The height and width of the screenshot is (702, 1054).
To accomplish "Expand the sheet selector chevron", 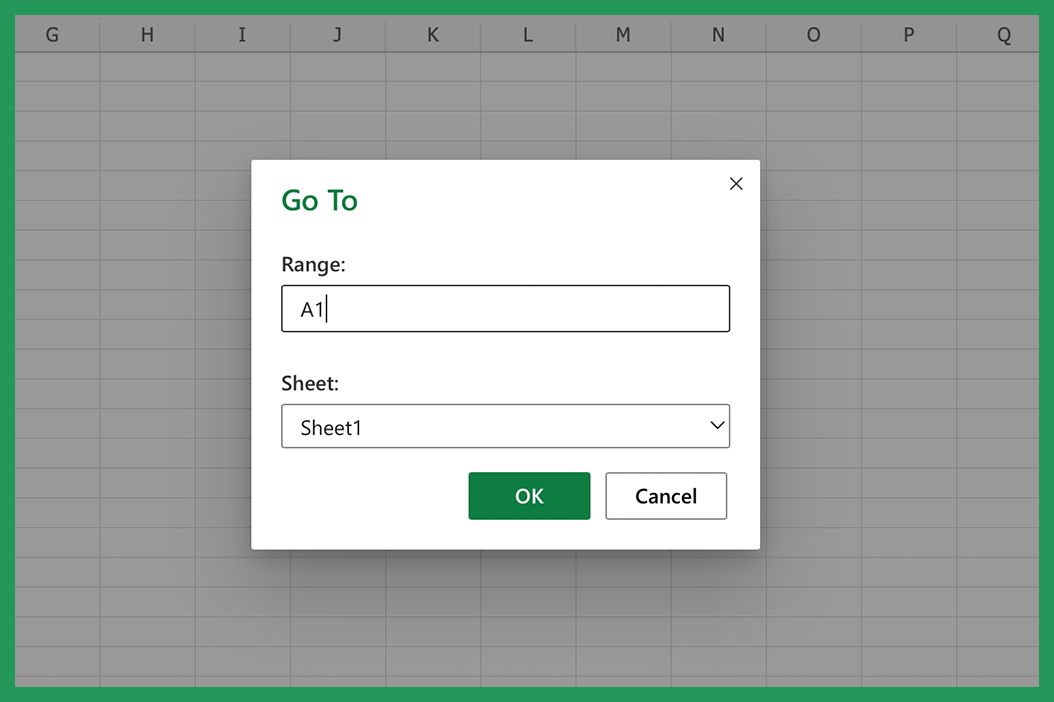I will 716,426.
